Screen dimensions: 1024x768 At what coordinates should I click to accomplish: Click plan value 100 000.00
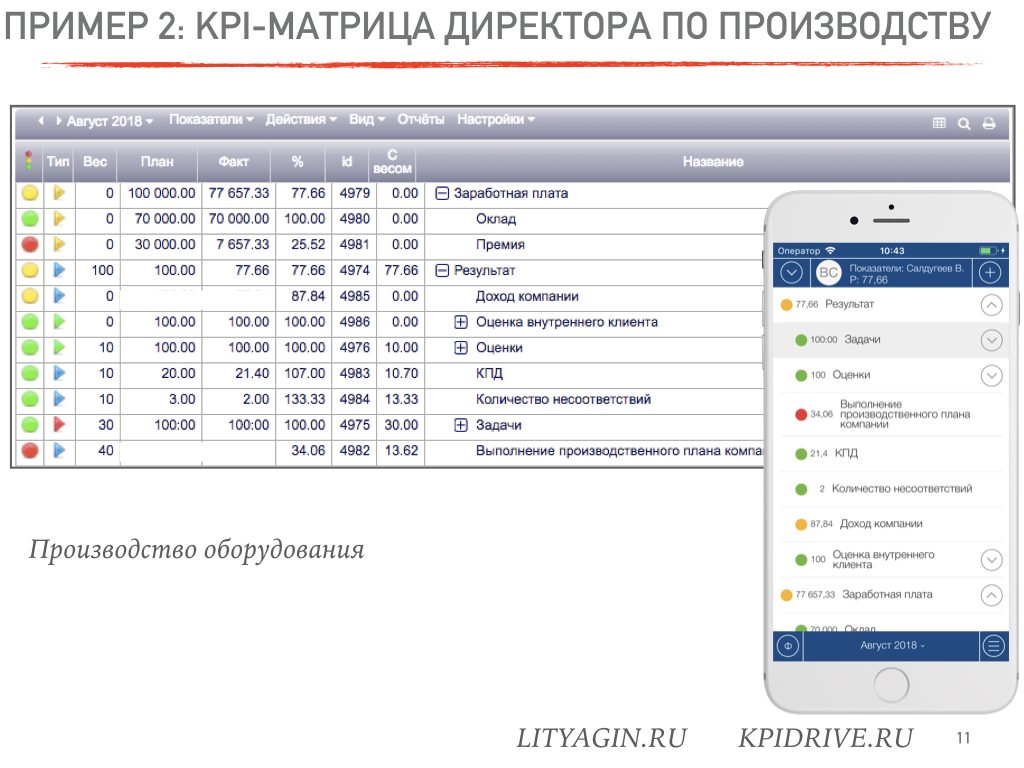161,193
